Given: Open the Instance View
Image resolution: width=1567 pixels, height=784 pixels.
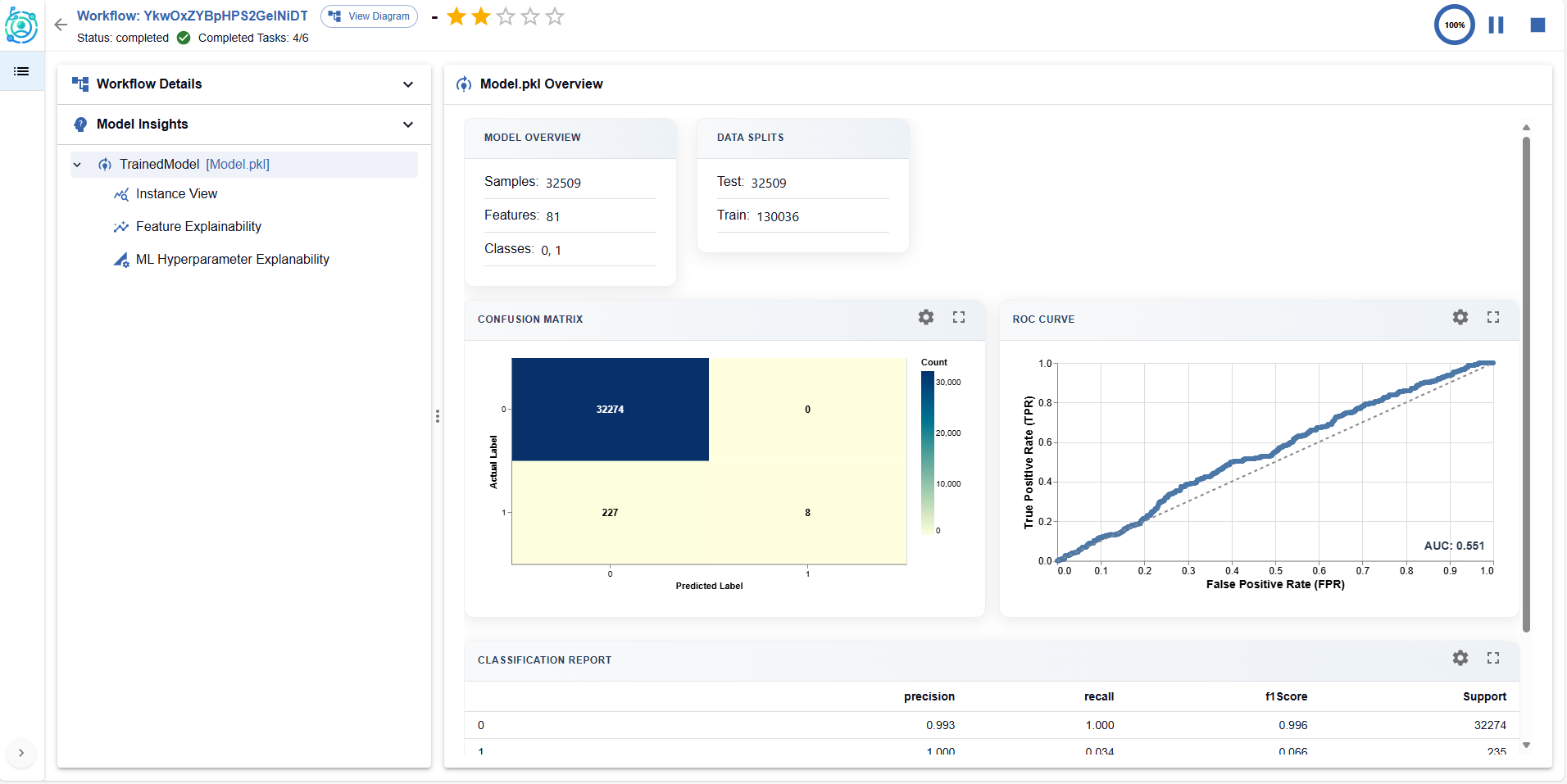Looking at the screenshot, I should [176, 194].
